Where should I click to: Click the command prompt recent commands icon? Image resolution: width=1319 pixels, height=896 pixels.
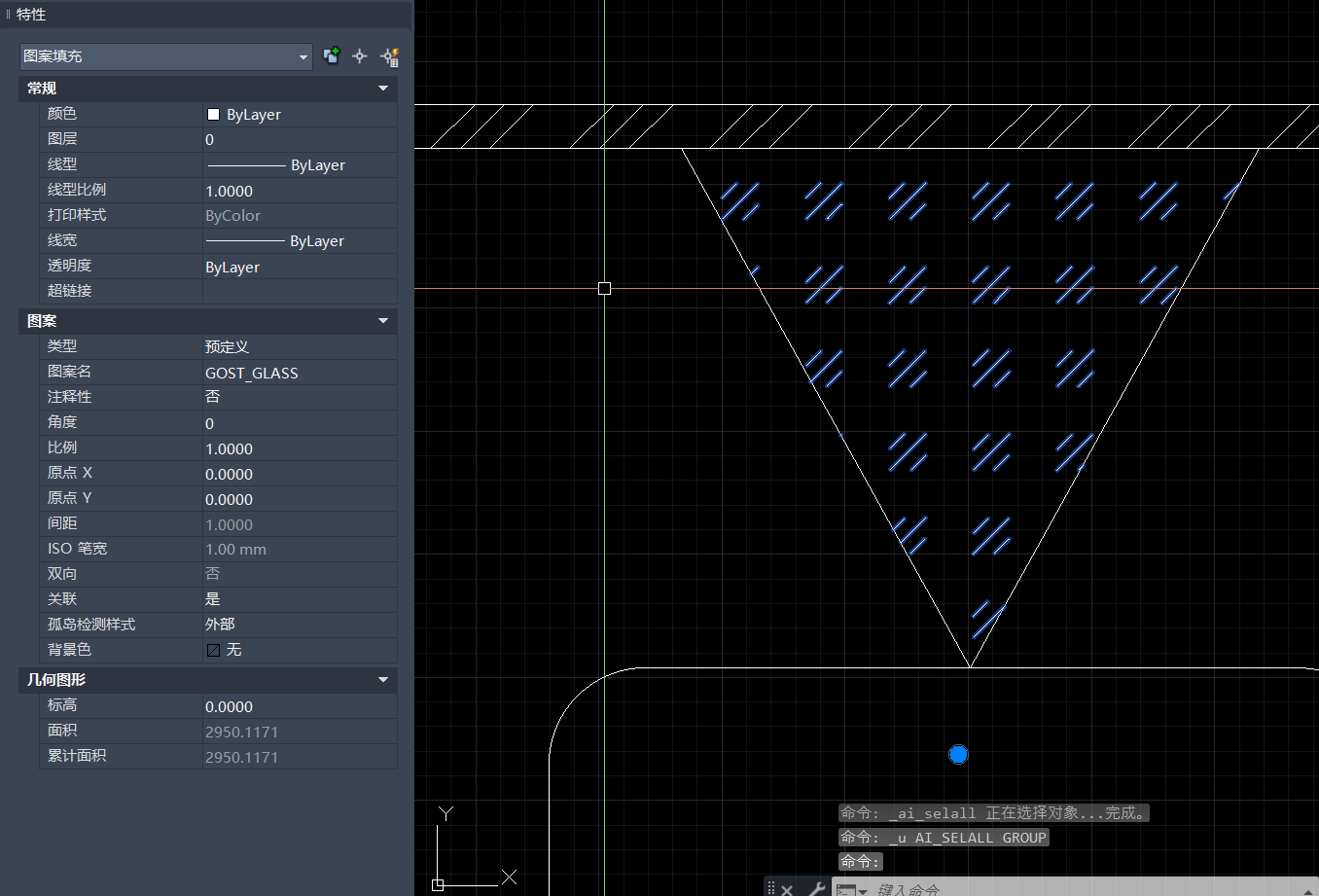pyautogui.click(x=849, y=890)
